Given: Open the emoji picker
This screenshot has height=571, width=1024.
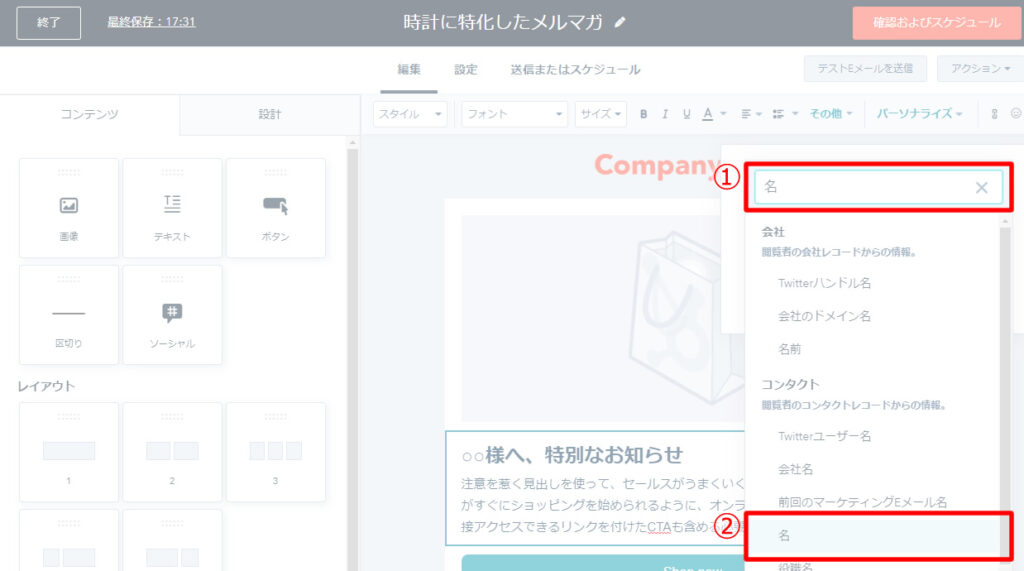Looking at the screenshot, I should point(1016,114).
